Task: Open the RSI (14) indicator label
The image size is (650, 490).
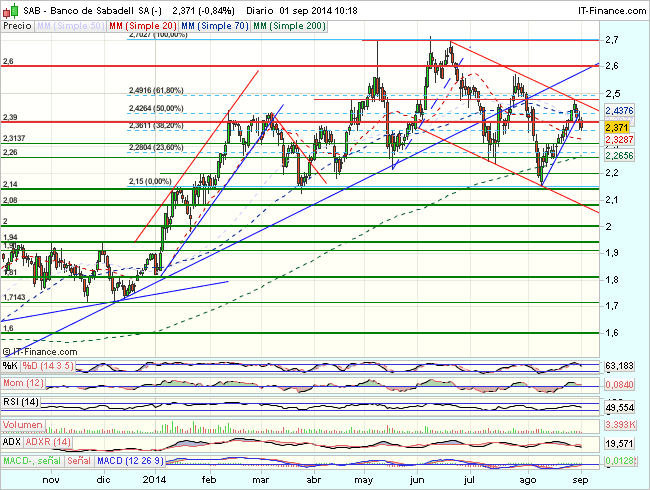Action: (20, 401)
